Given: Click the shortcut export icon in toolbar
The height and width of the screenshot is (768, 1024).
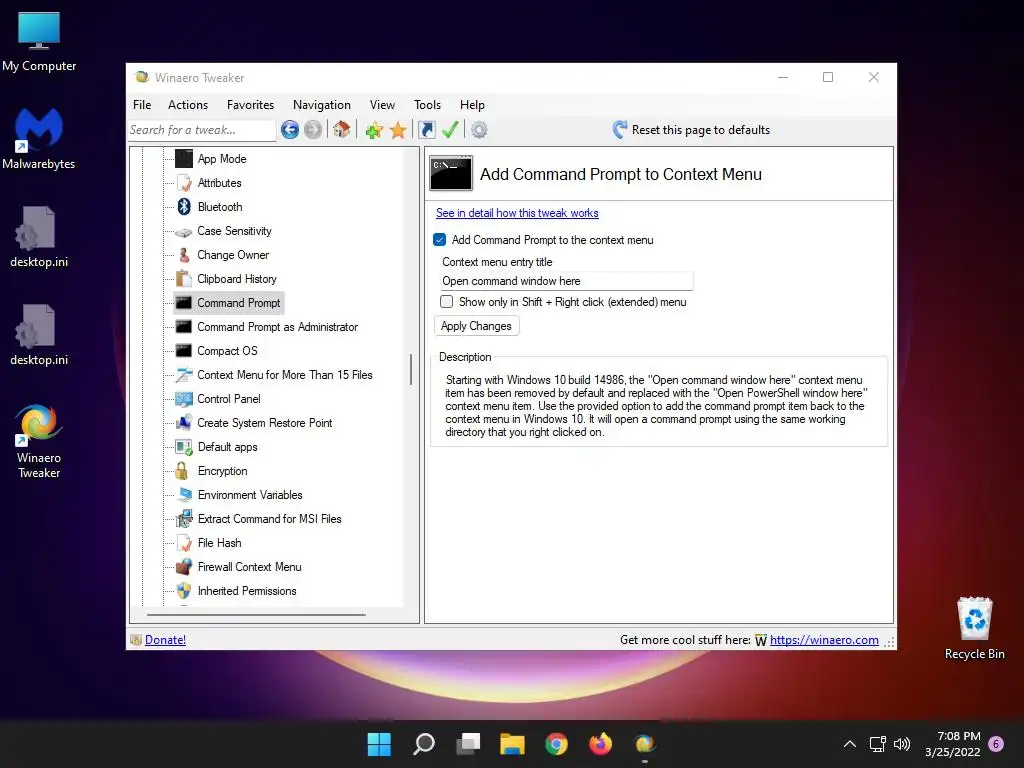Looking at the screenshot, I should pos(426,130).
